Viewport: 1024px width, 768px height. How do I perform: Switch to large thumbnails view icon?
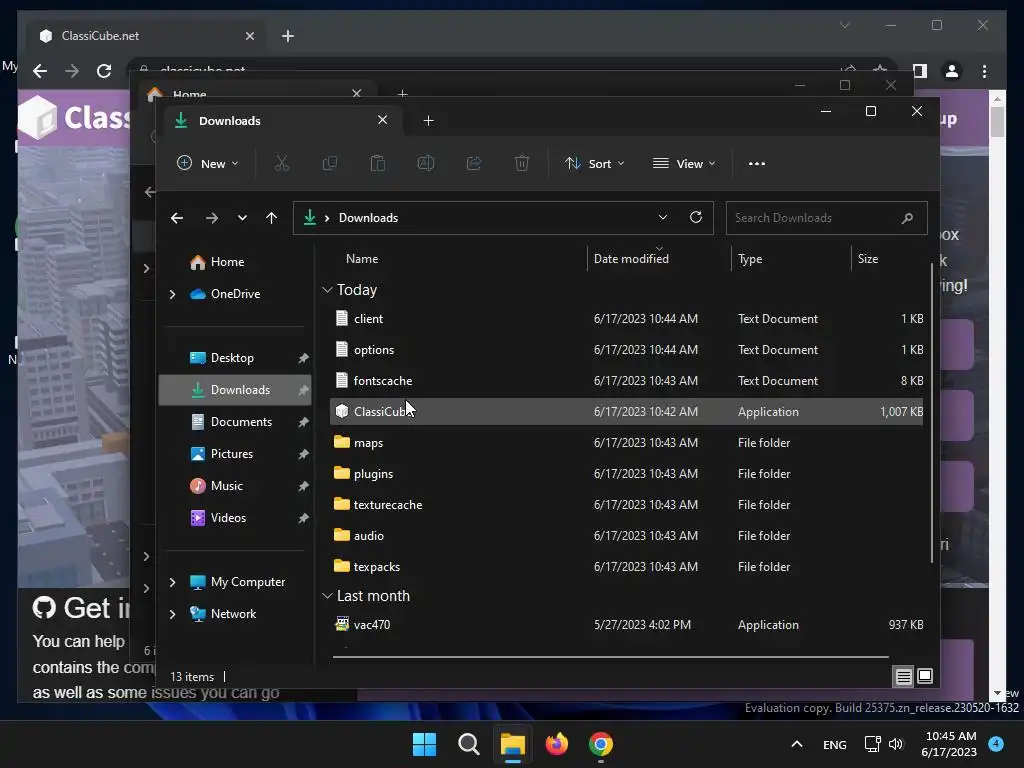[925, 676]
